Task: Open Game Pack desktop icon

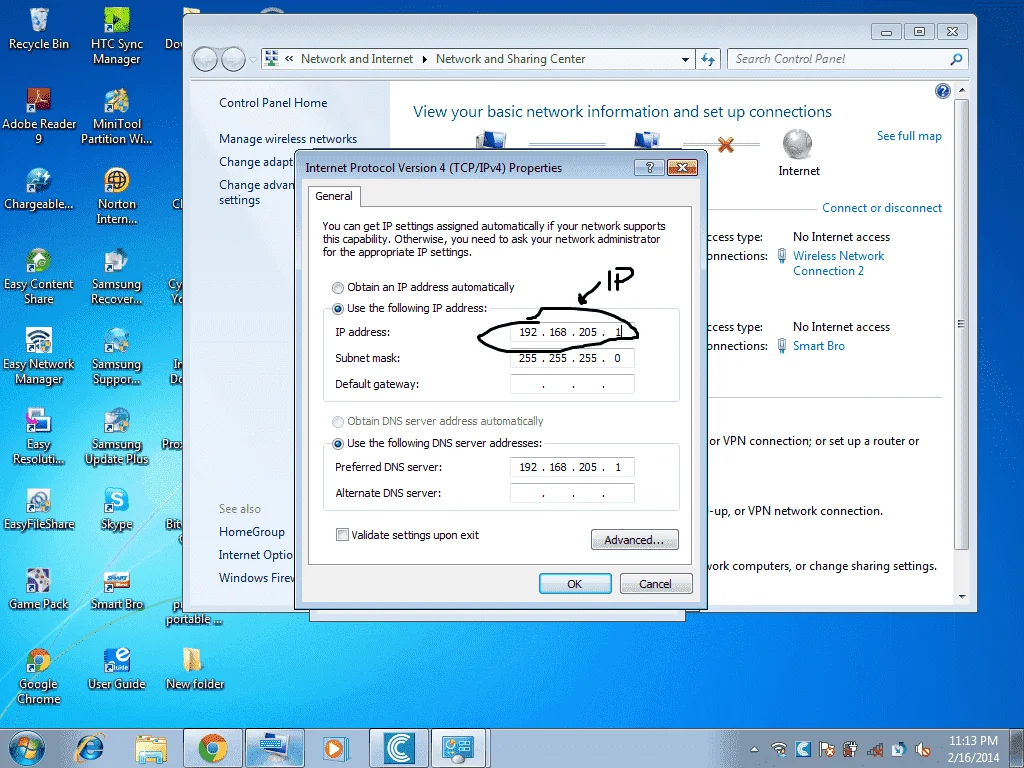Action: [39, 589]
